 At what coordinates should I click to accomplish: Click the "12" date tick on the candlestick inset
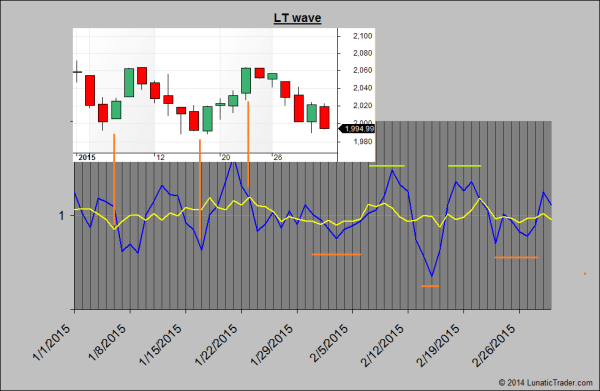coord(161,158)
